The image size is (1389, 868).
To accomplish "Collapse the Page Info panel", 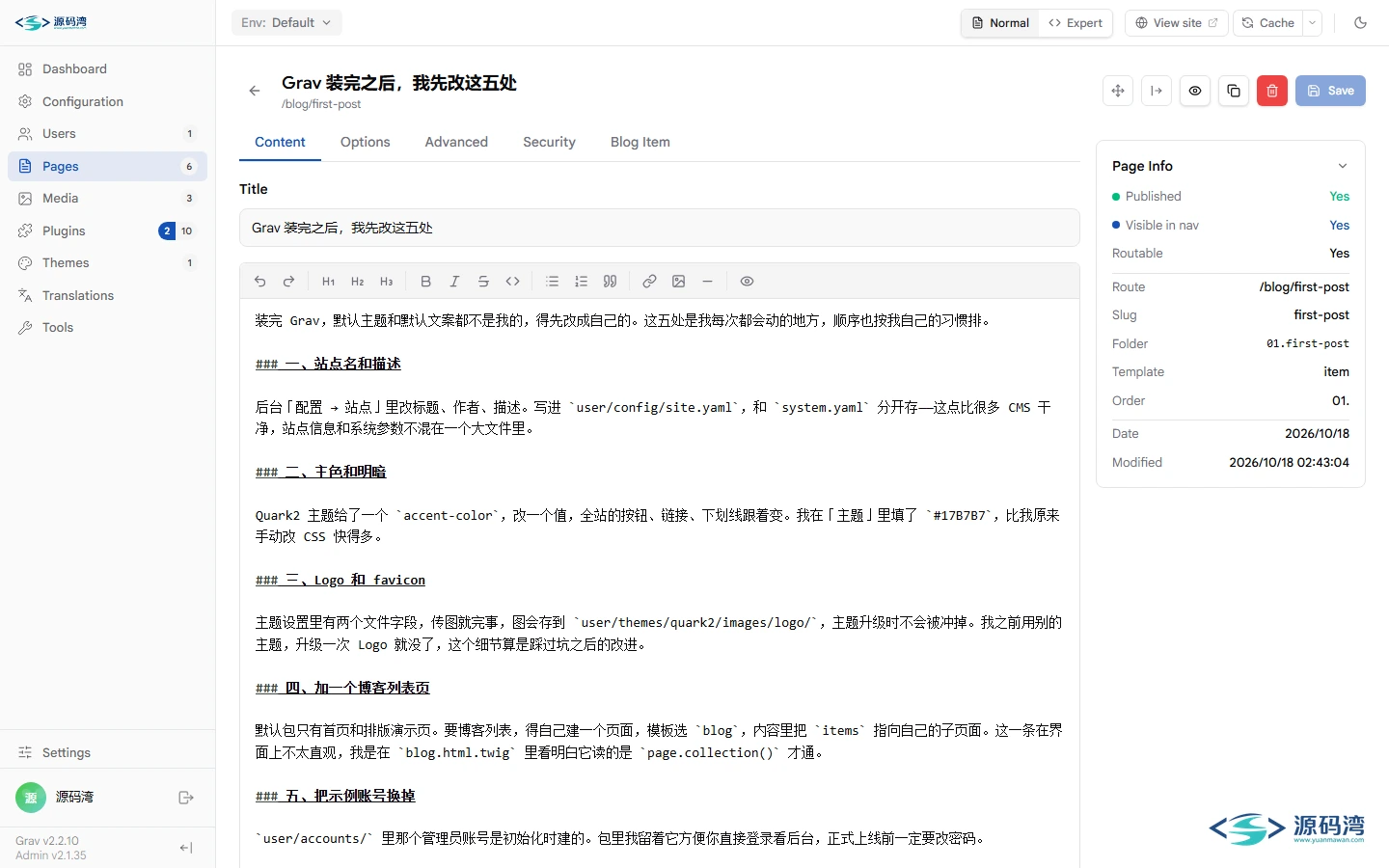I will (1342, 166).
